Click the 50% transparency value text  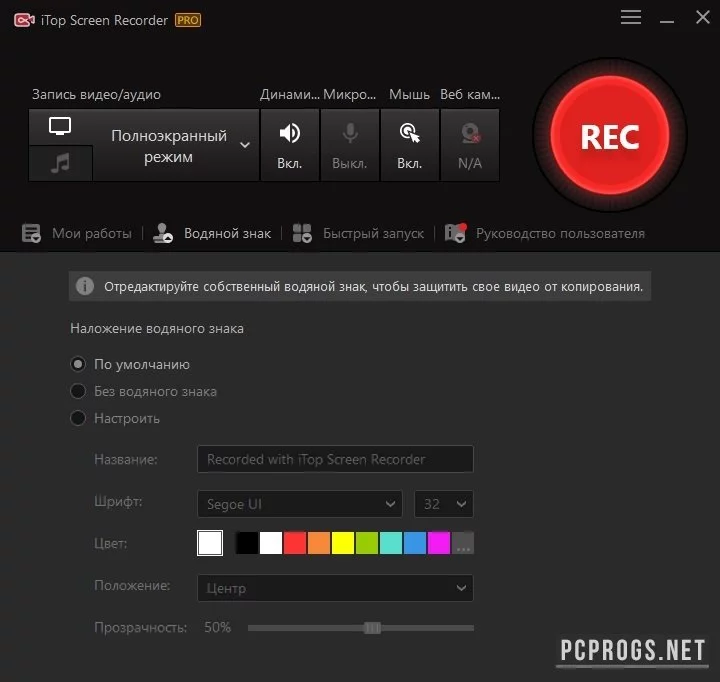[x=218, y=627]
